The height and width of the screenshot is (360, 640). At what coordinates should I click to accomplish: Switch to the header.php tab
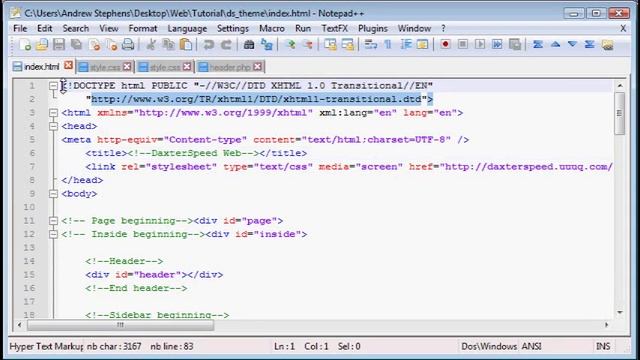click(230, 67)
